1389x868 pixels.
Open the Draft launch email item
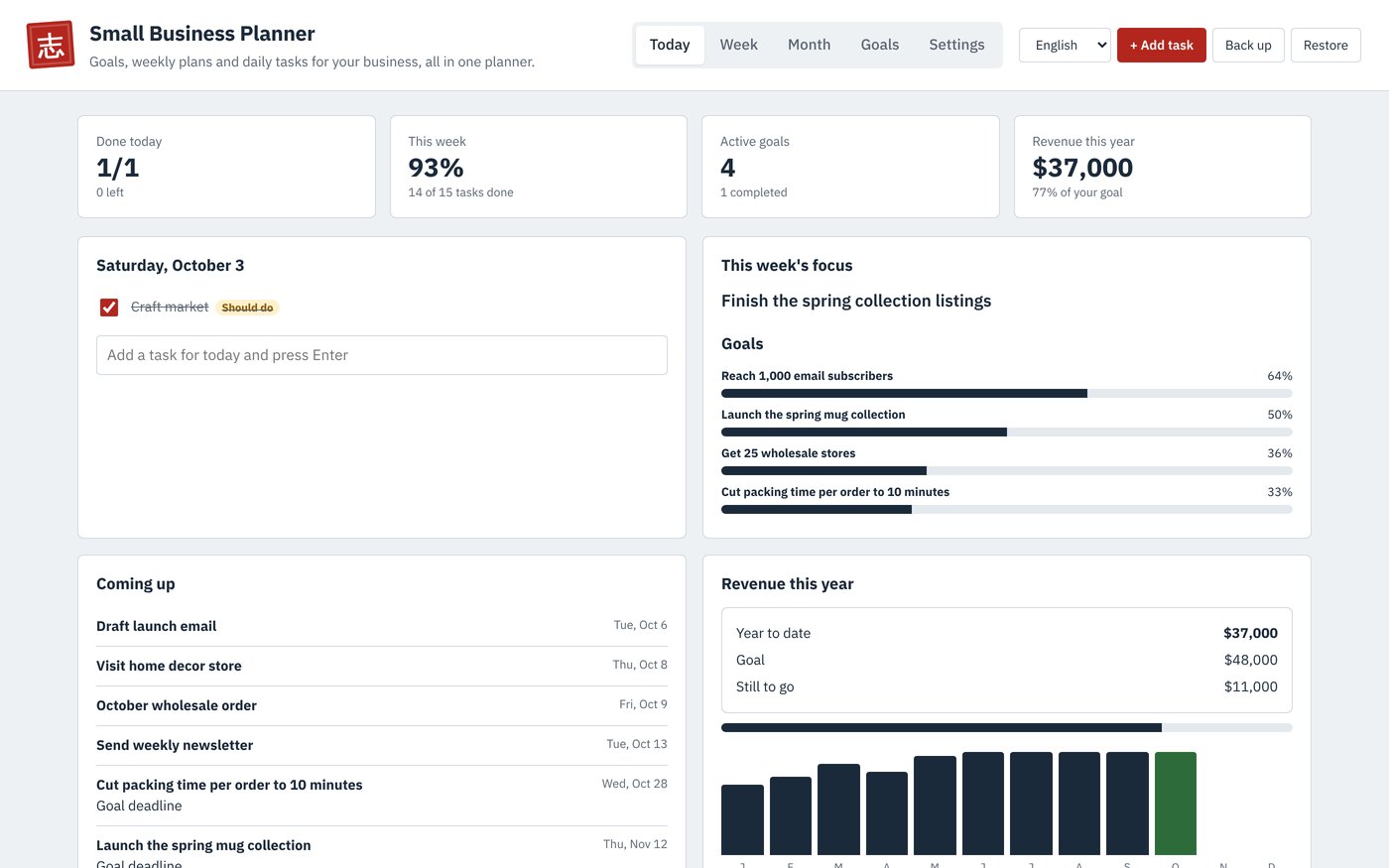[x=382, y=626]
